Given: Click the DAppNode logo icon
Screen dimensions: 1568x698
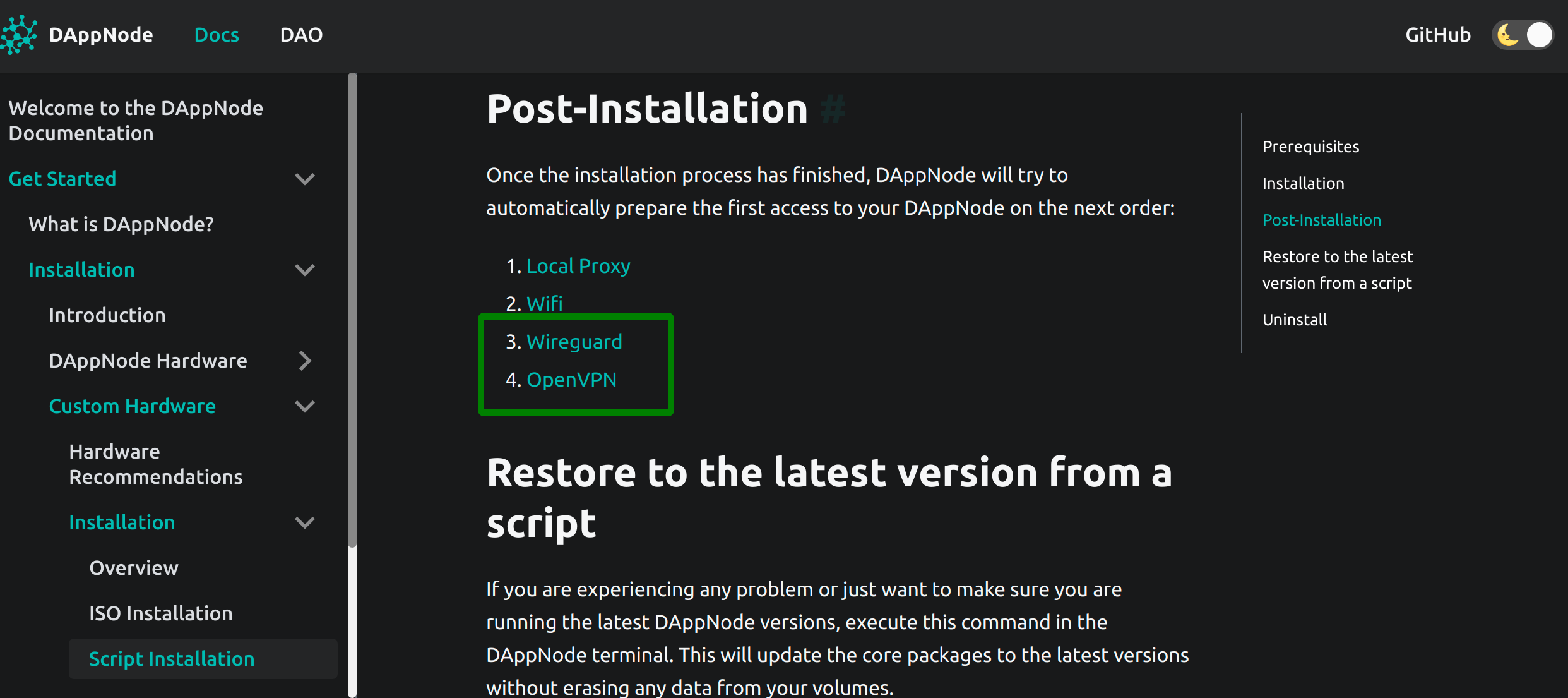Looking at the screenshot, I should 19,35.
